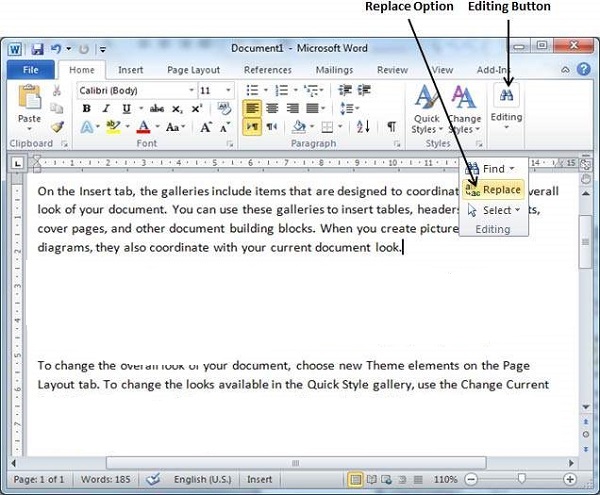Screen dimensions: 600x495
Task: Decrease the paragraph indent
Action: tap(345, 90)
